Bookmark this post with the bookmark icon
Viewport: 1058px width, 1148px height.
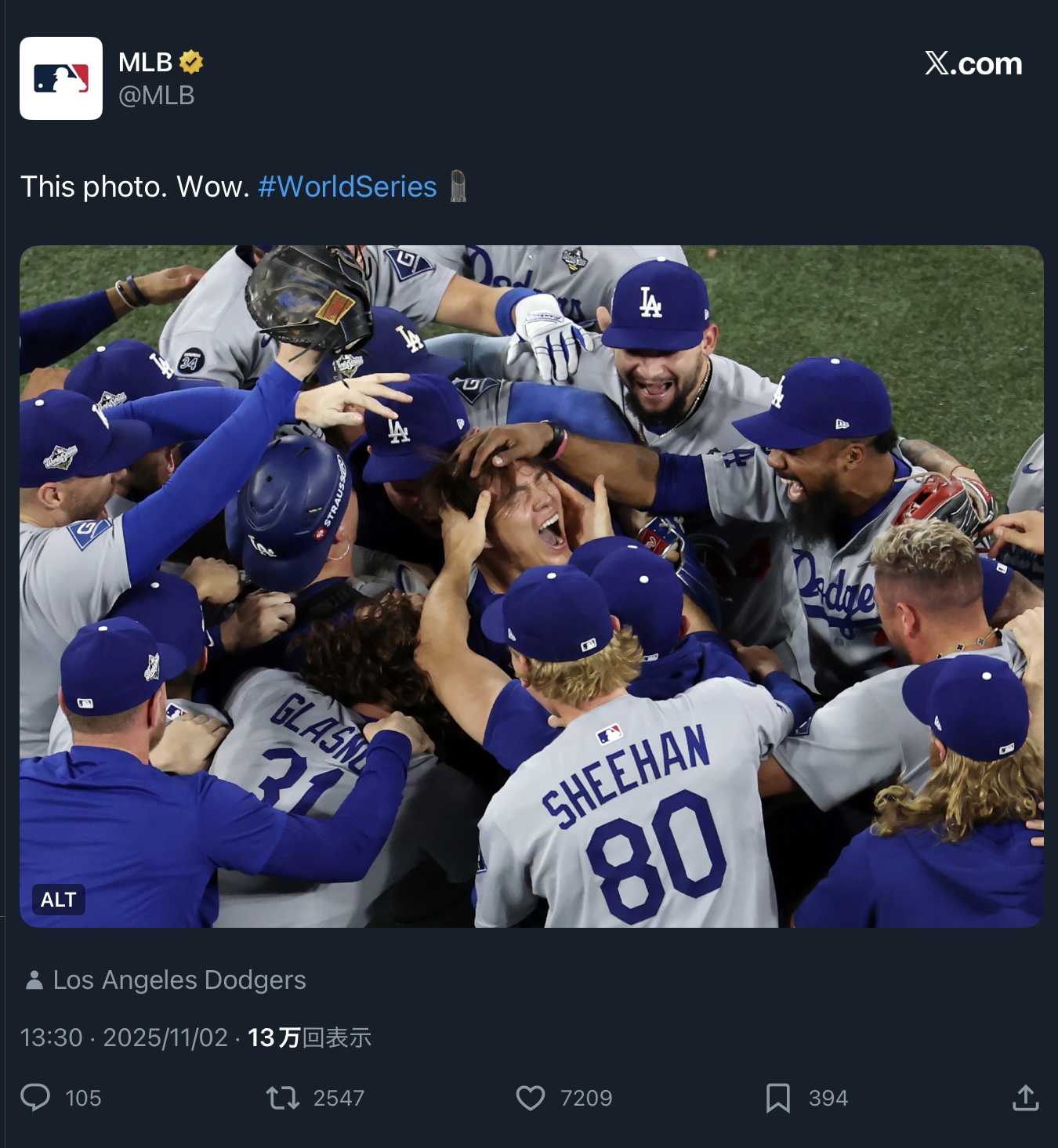777,1097
